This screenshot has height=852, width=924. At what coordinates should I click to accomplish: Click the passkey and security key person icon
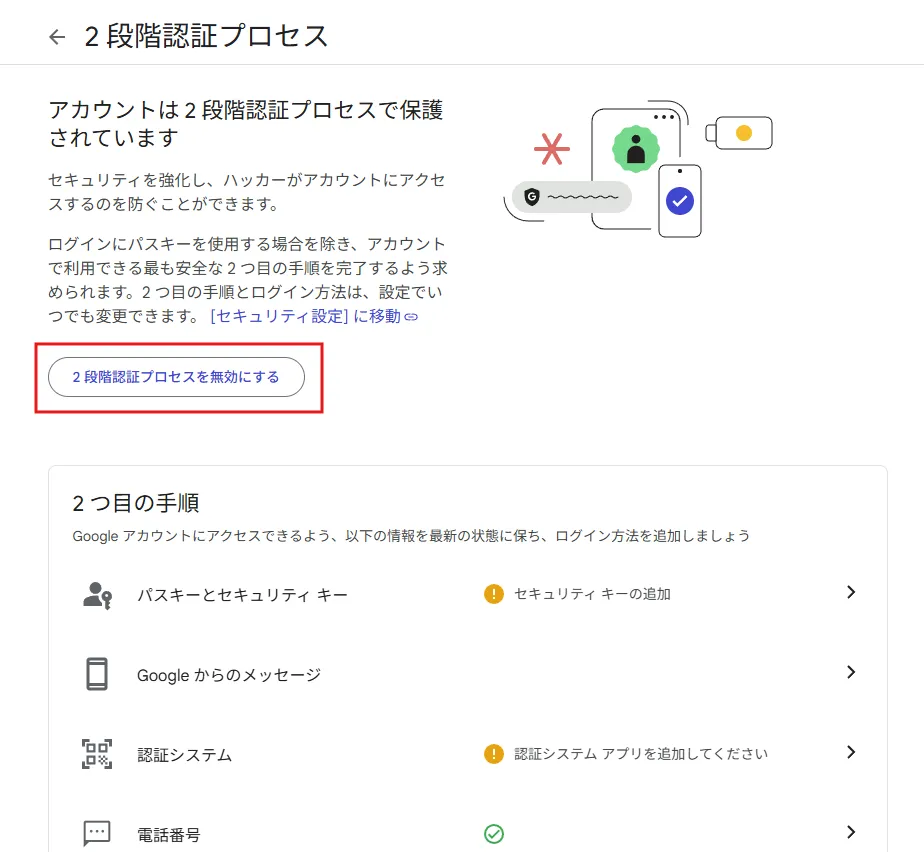pos(97,595)
